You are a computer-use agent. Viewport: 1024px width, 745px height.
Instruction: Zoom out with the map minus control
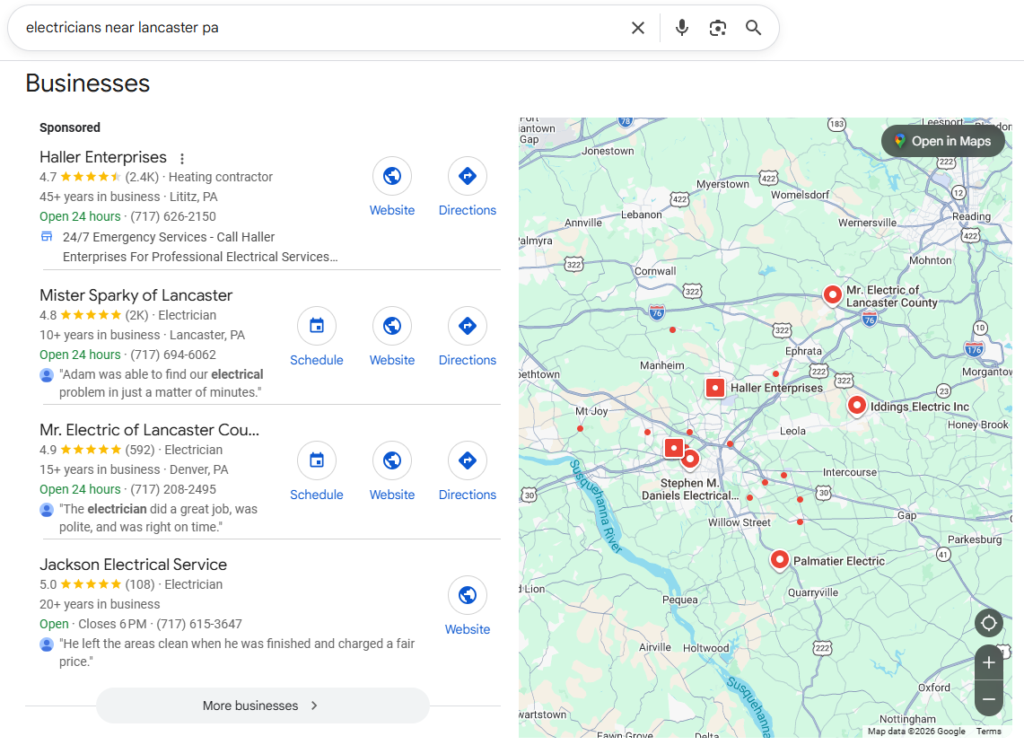coord(988,699)
